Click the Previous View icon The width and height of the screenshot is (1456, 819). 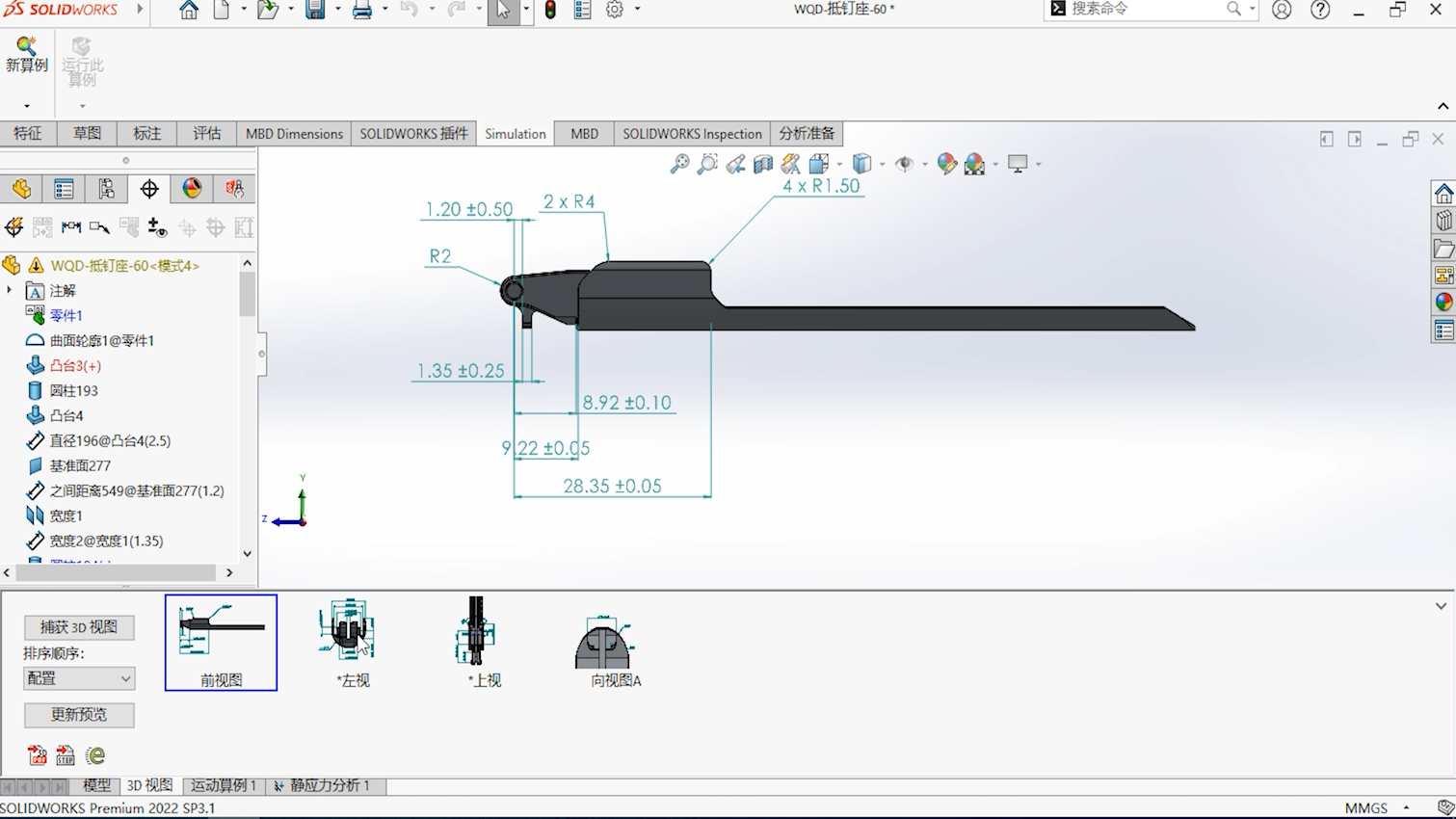tap(735, 164)
